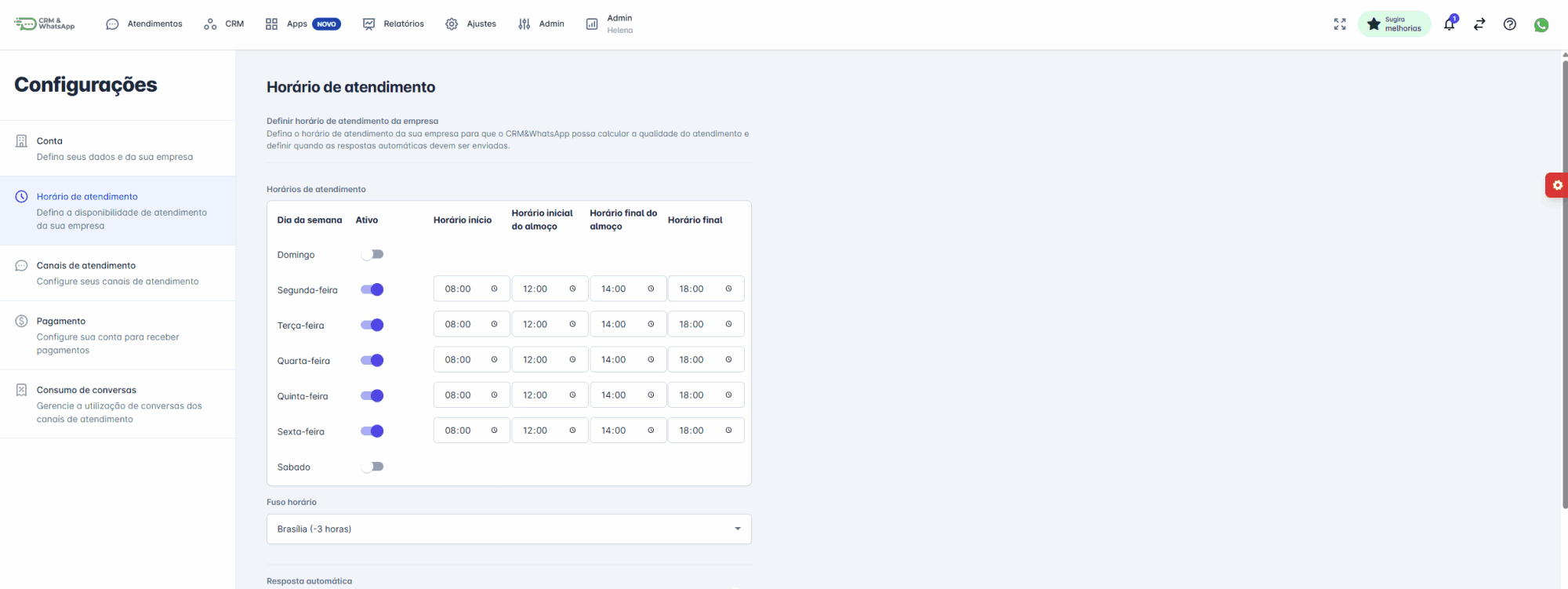Click the red gear side tab

click(x=1556, y=185)
